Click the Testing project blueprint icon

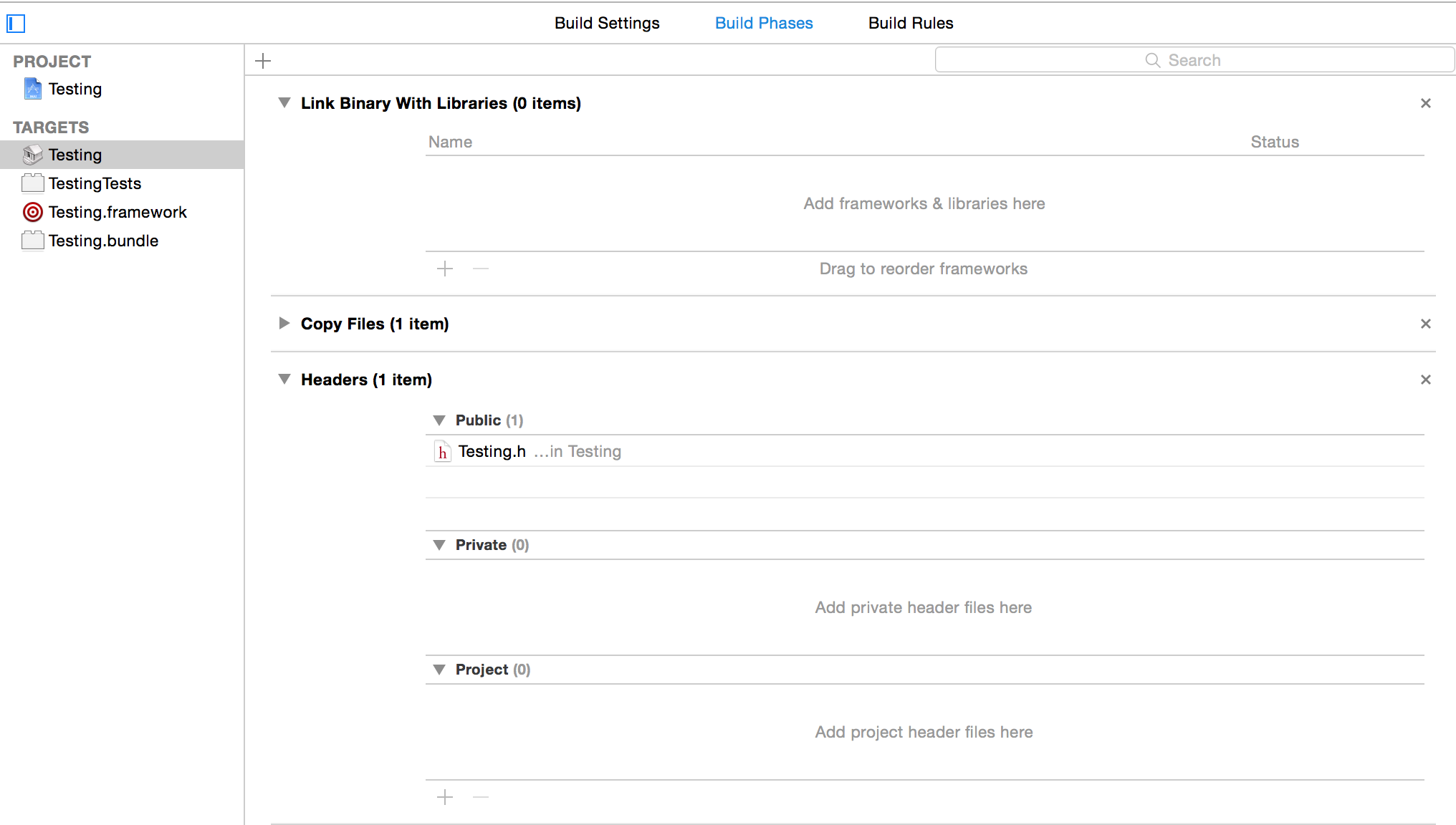pos(33,89)
